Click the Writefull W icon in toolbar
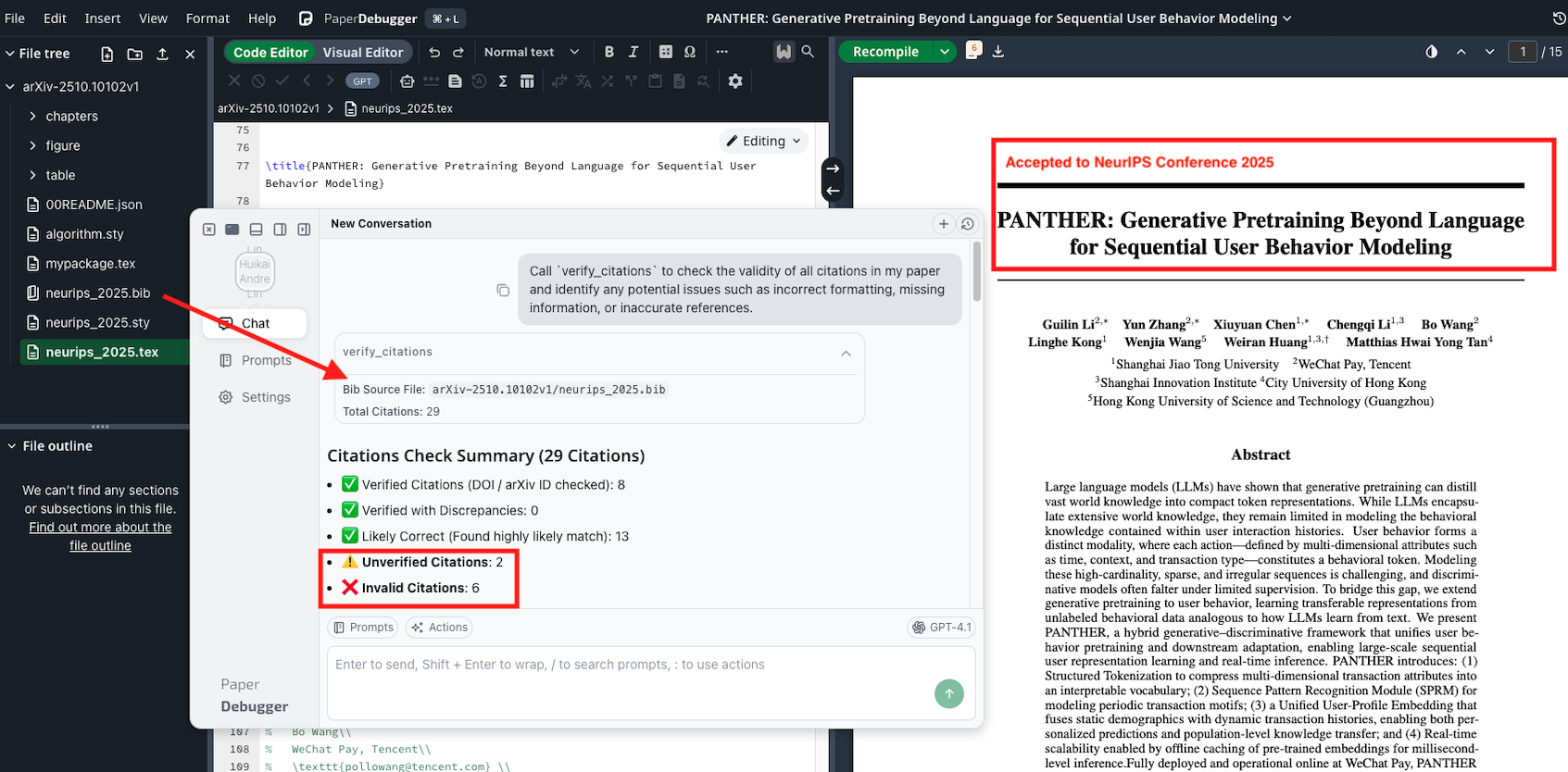 click(x=784, y=52)
